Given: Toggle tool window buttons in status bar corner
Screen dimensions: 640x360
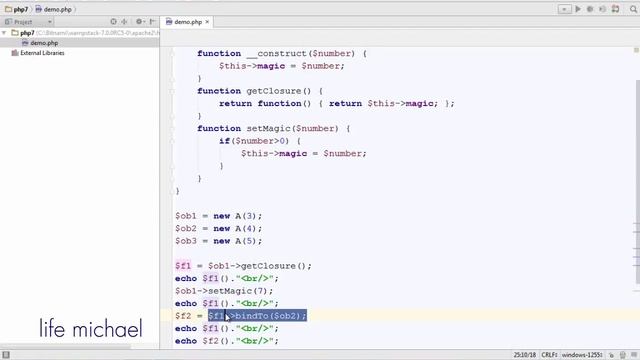Looking at the screenshot, I should [x=6, y=355].
